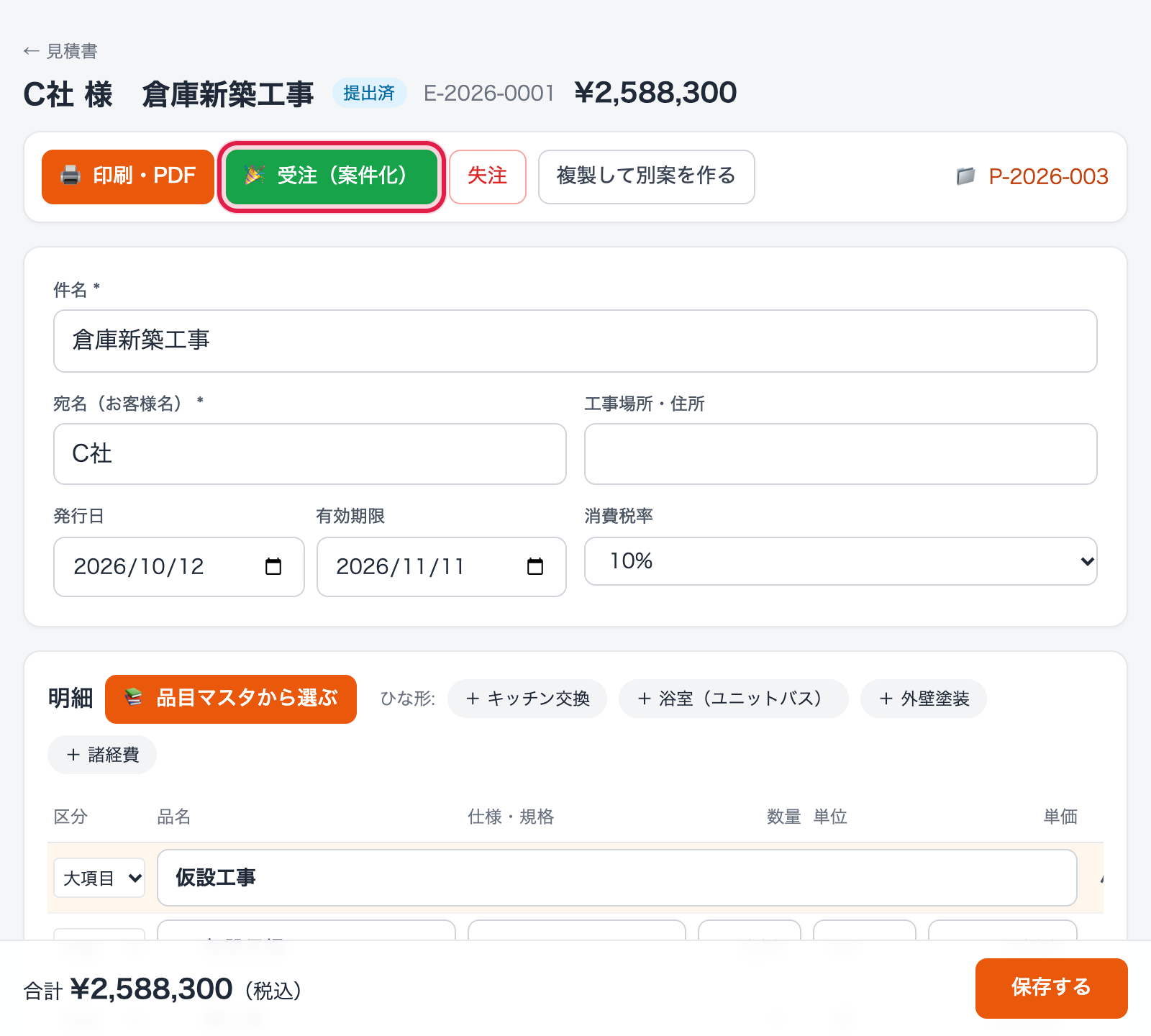
Task: Add the 外壁塗装 template
Action: click(924, 699)
